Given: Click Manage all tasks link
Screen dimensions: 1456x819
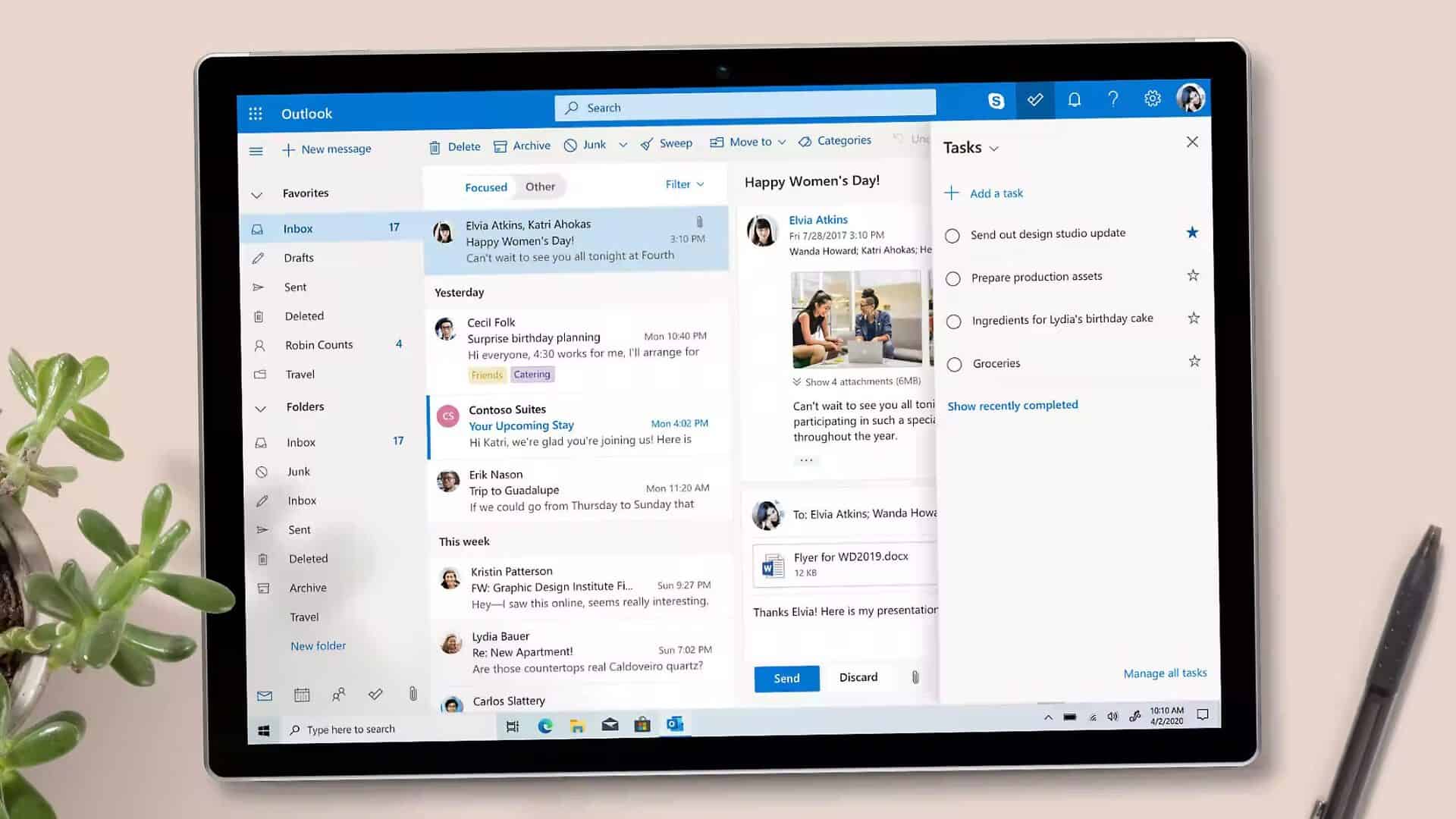Looking at the screenshot, I should (x=1164, y=672).
